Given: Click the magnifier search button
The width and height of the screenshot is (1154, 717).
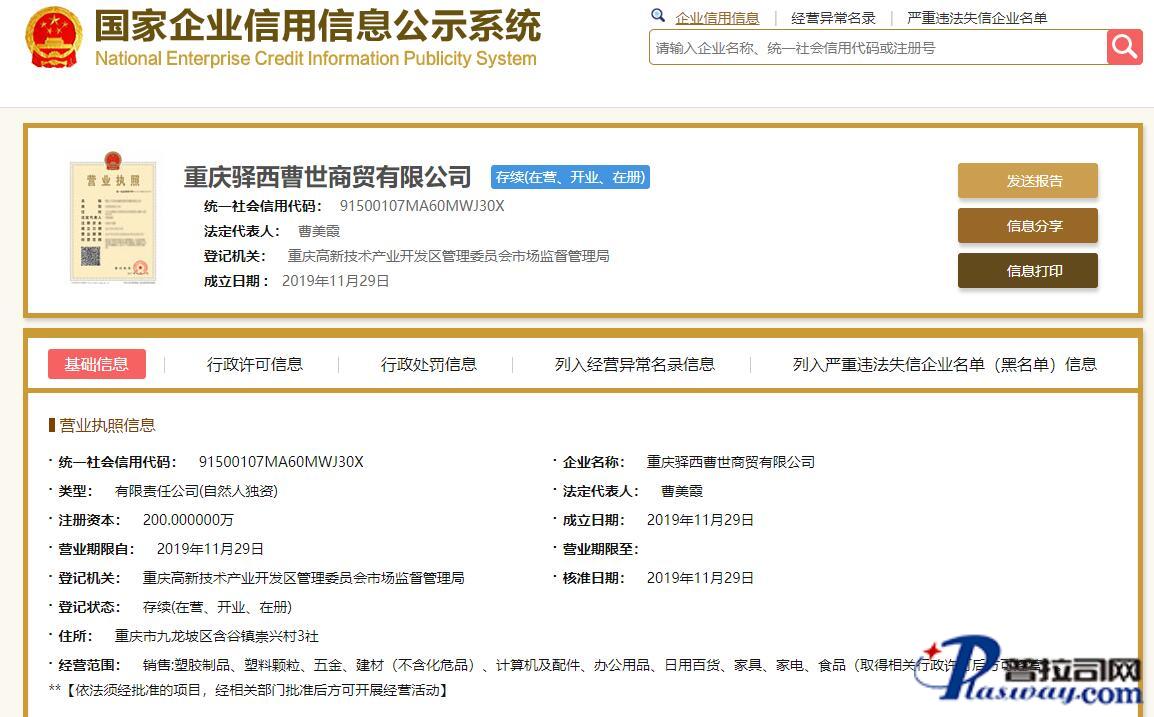Looking at the screenshot, I should (x=1124, y=47).
